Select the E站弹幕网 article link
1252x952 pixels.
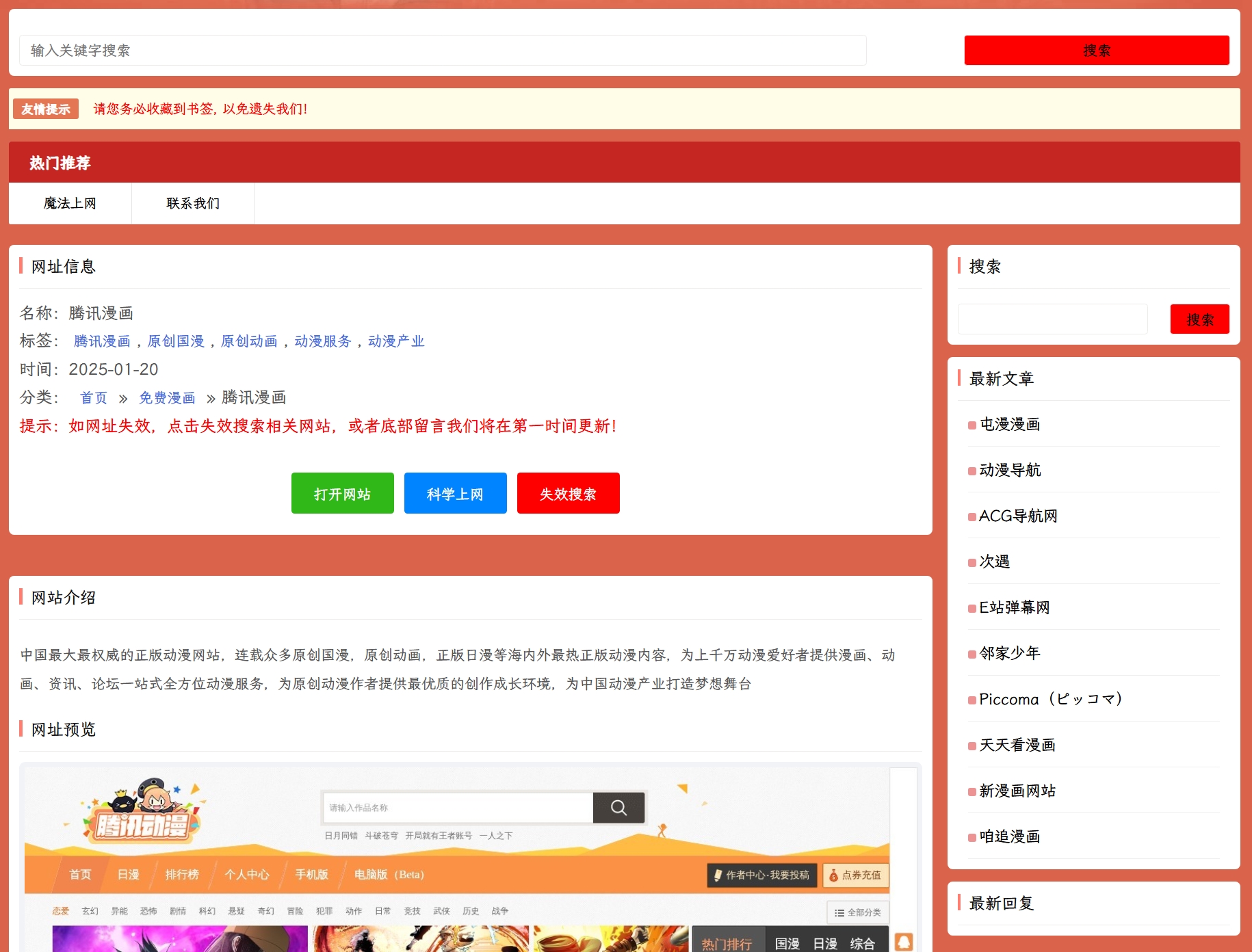click(1014, 607)
